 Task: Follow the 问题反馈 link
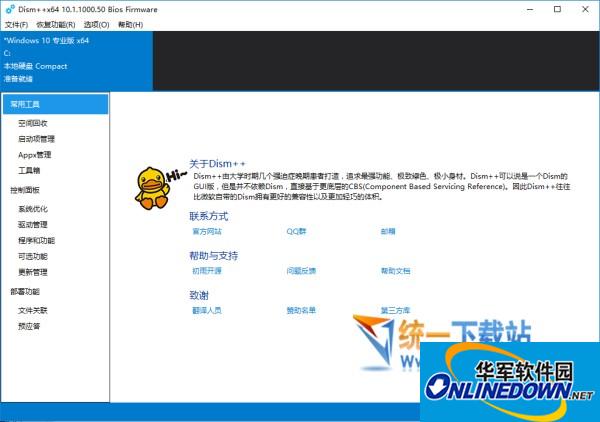tap(301, 270)
